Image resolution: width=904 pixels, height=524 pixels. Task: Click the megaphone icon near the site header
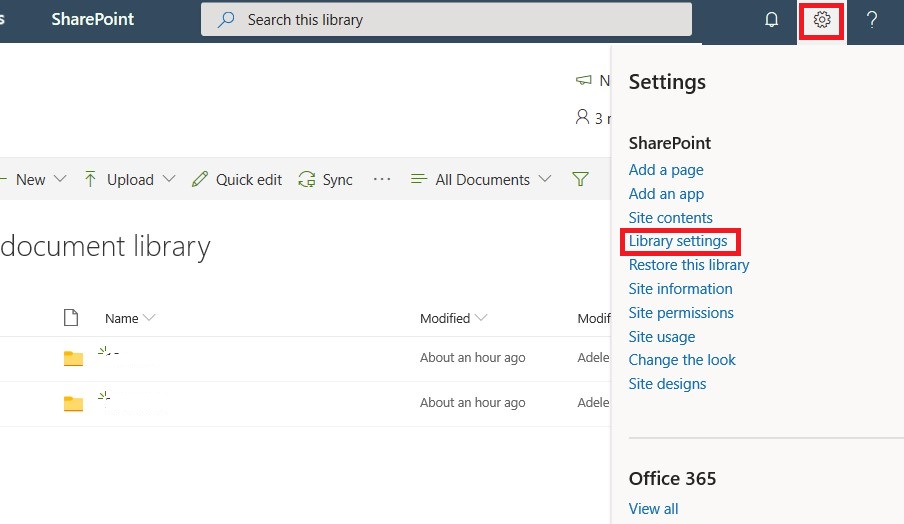click(x=583, y=80)
